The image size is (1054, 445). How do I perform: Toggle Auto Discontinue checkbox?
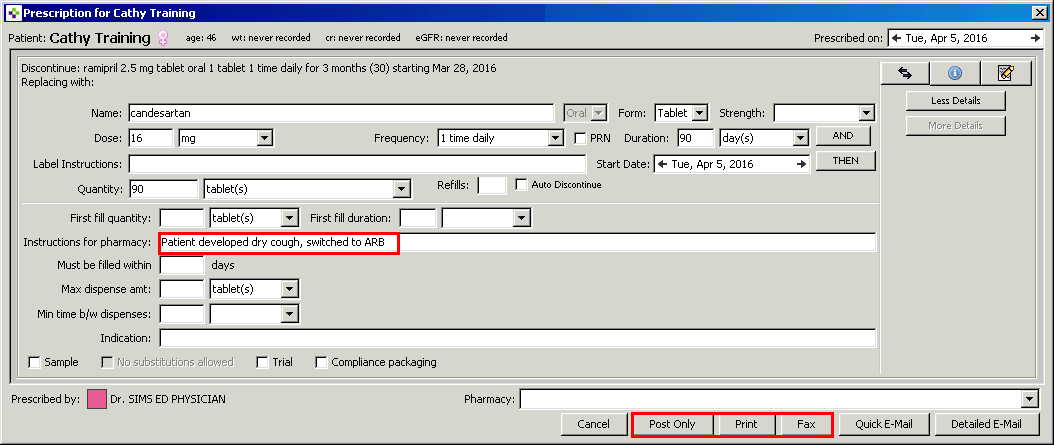point(521,185)
